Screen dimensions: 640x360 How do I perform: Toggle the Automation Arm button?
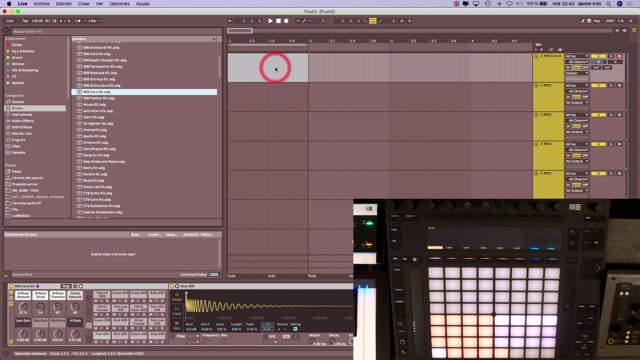point(304,21)
